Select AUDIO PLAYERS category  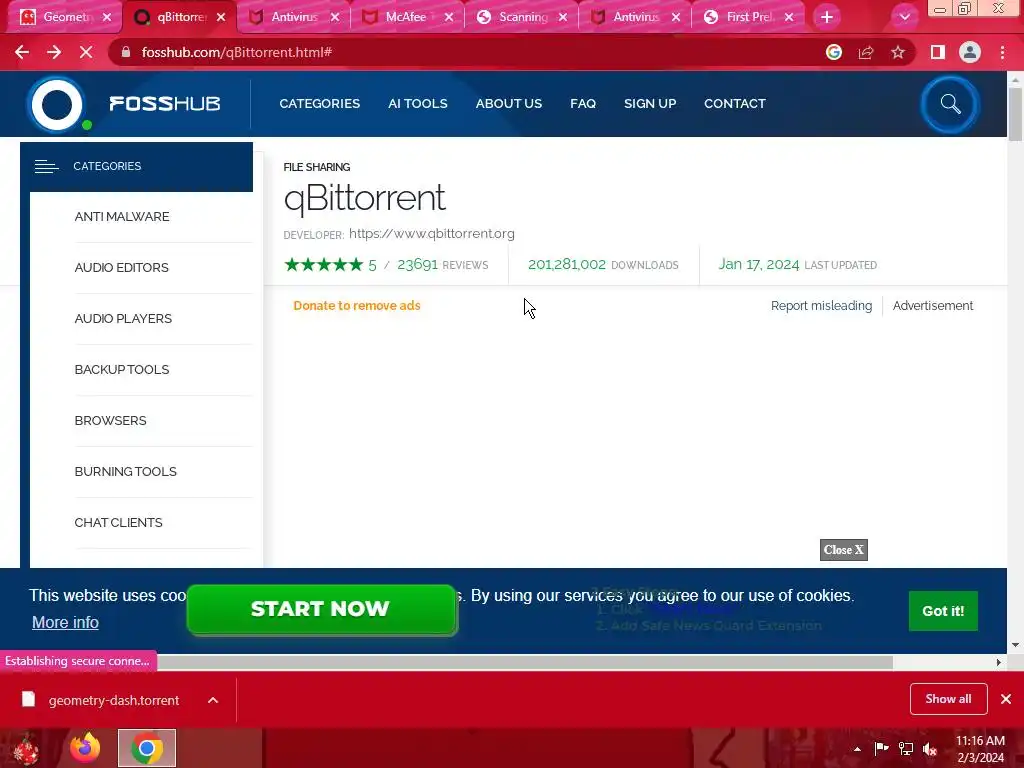[x=123, y=319]
